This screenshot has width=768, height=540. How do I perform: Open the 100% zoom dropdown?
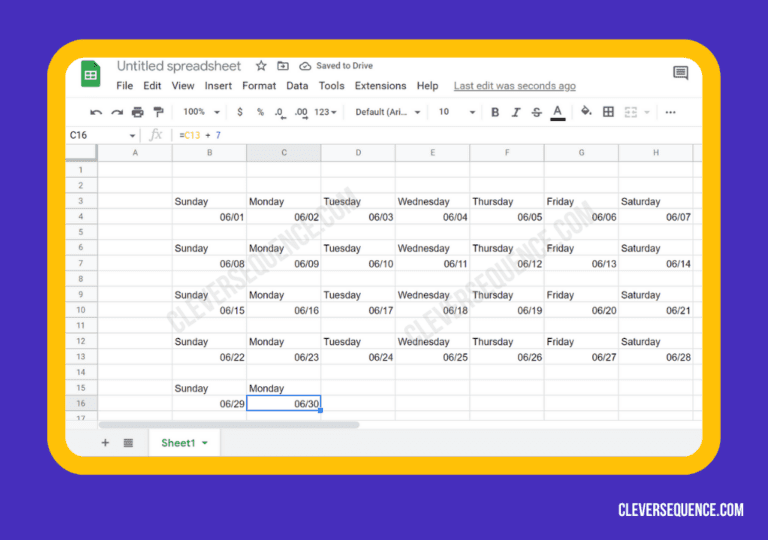pos(201,112)
